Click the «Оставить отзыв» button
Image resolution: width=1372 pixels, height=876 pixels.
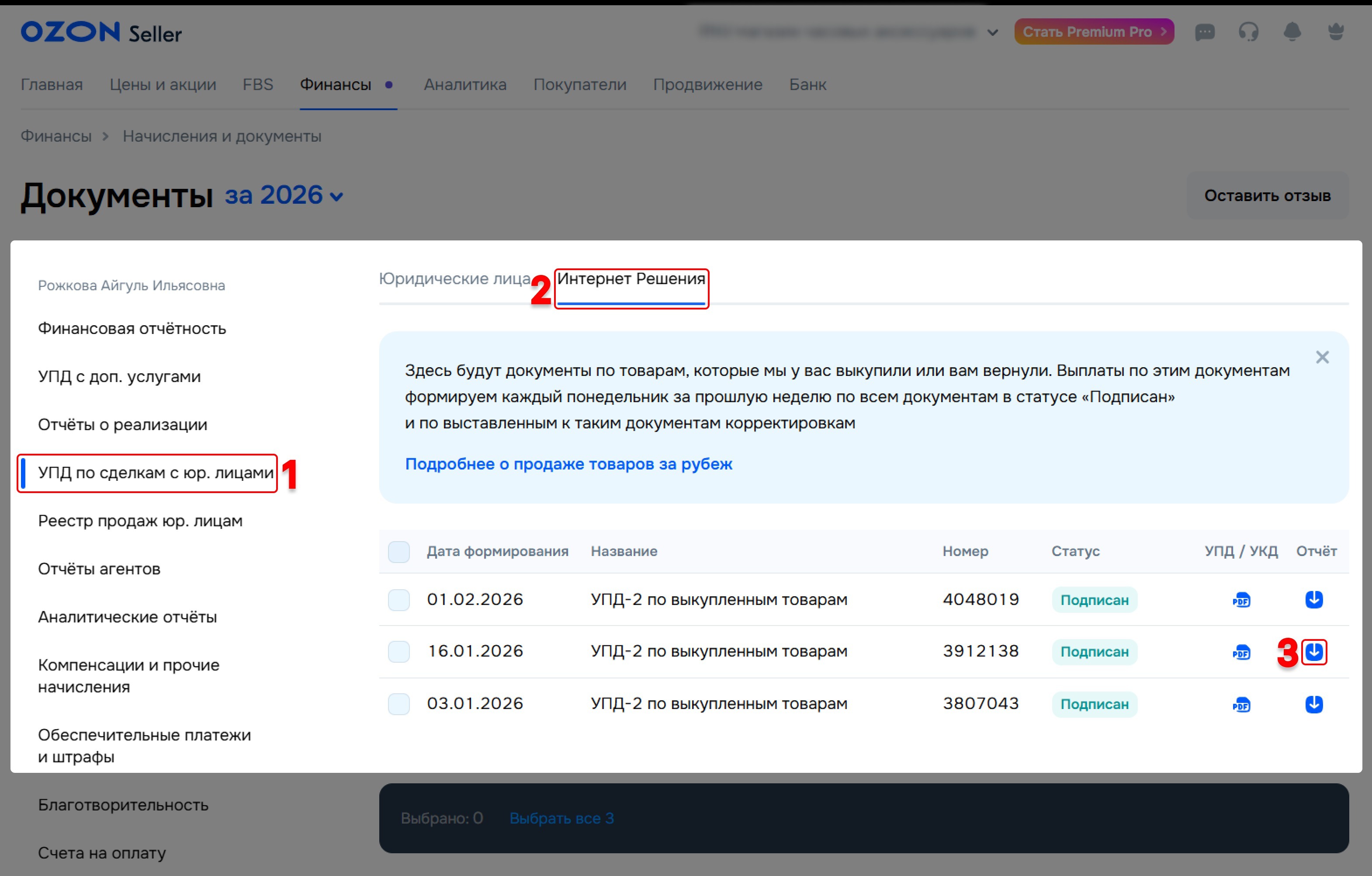(1267, 195)
